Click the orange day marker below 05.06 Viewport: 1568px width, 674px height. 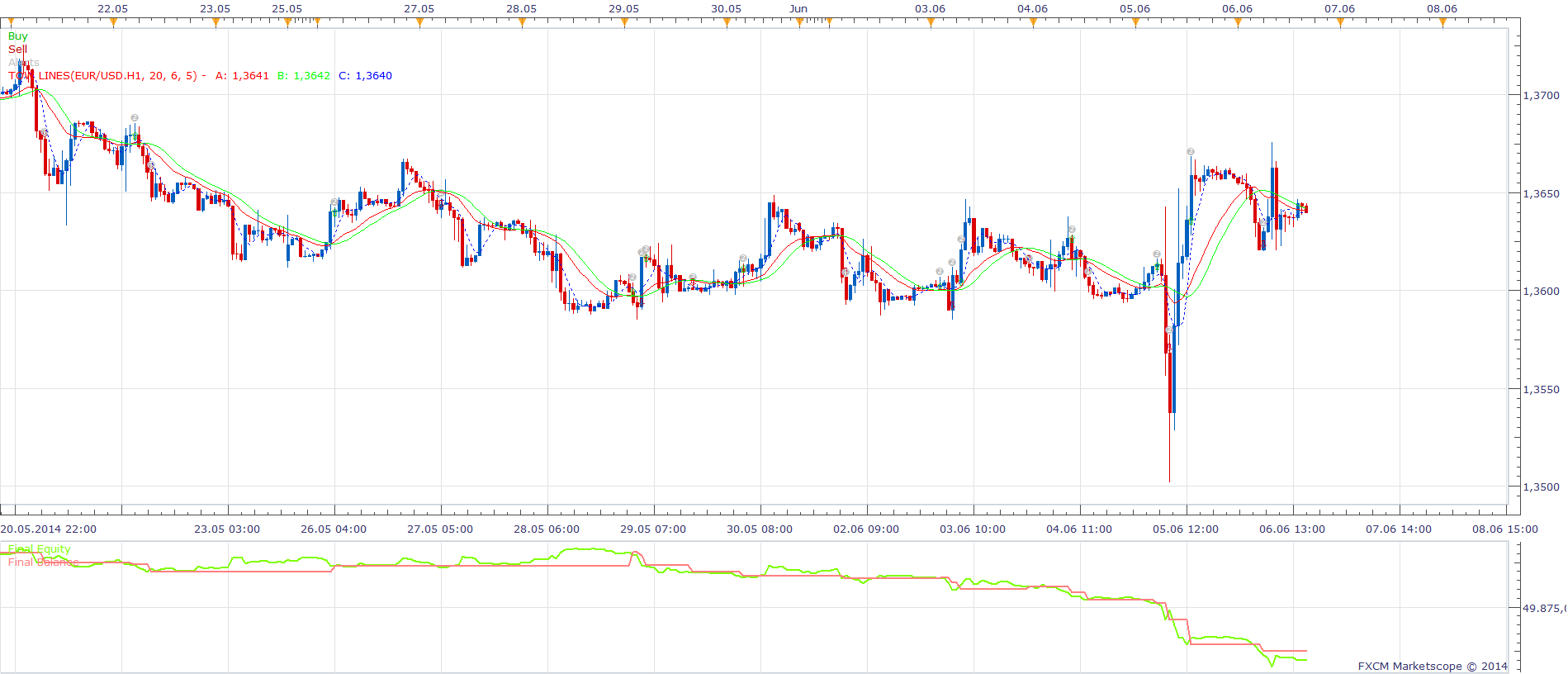click(x=1135, y=23)
